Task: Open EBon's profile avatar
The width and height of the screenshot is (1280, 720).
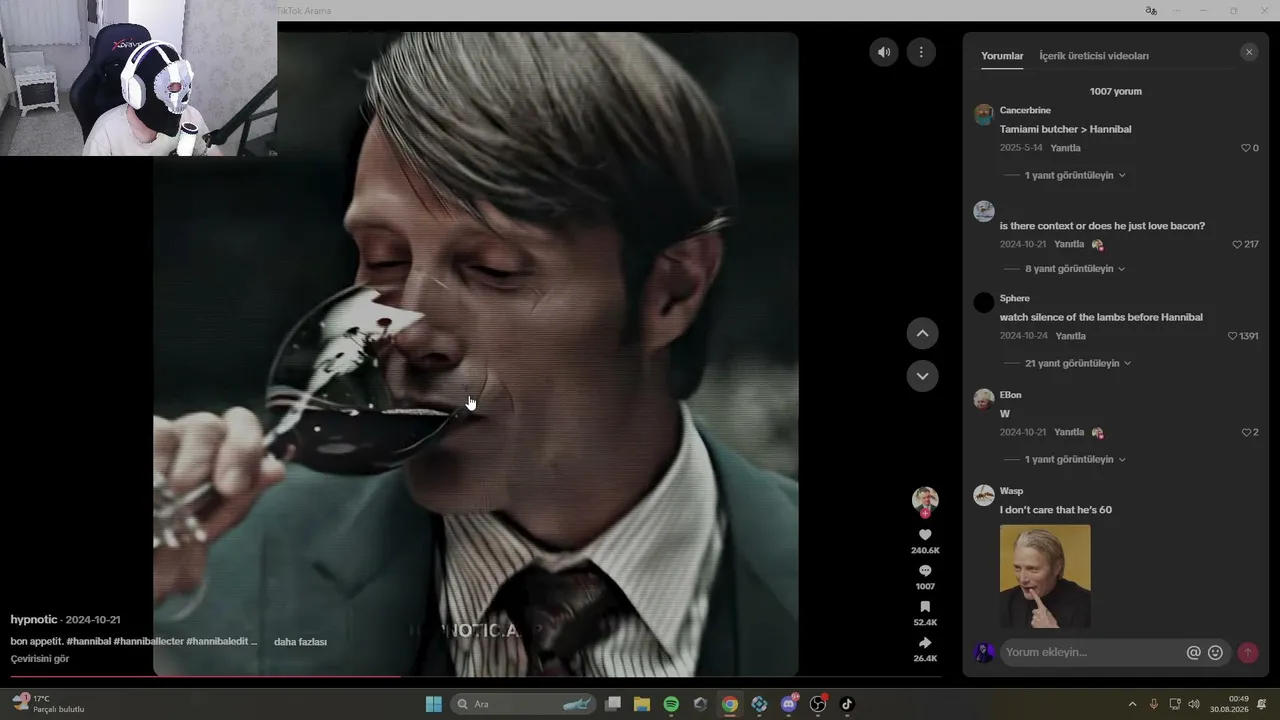Action: pyautogui.click(x=984, y=399)
